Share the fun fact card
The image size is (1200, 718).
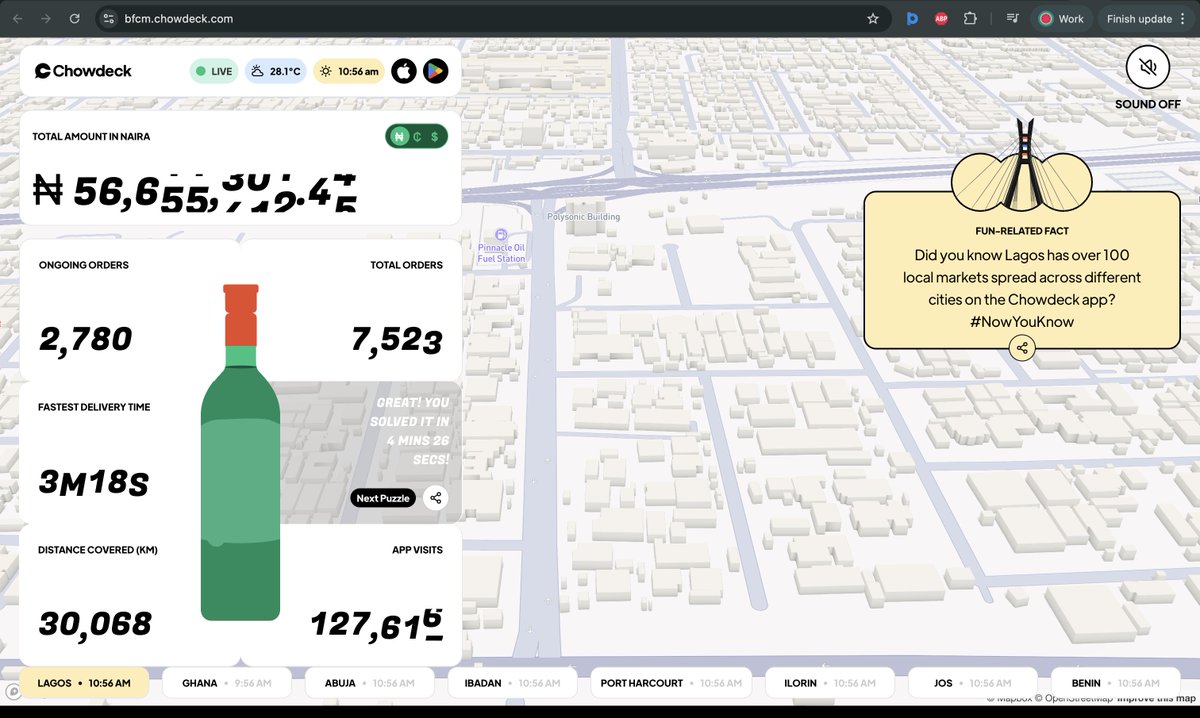click(1021, 348)
